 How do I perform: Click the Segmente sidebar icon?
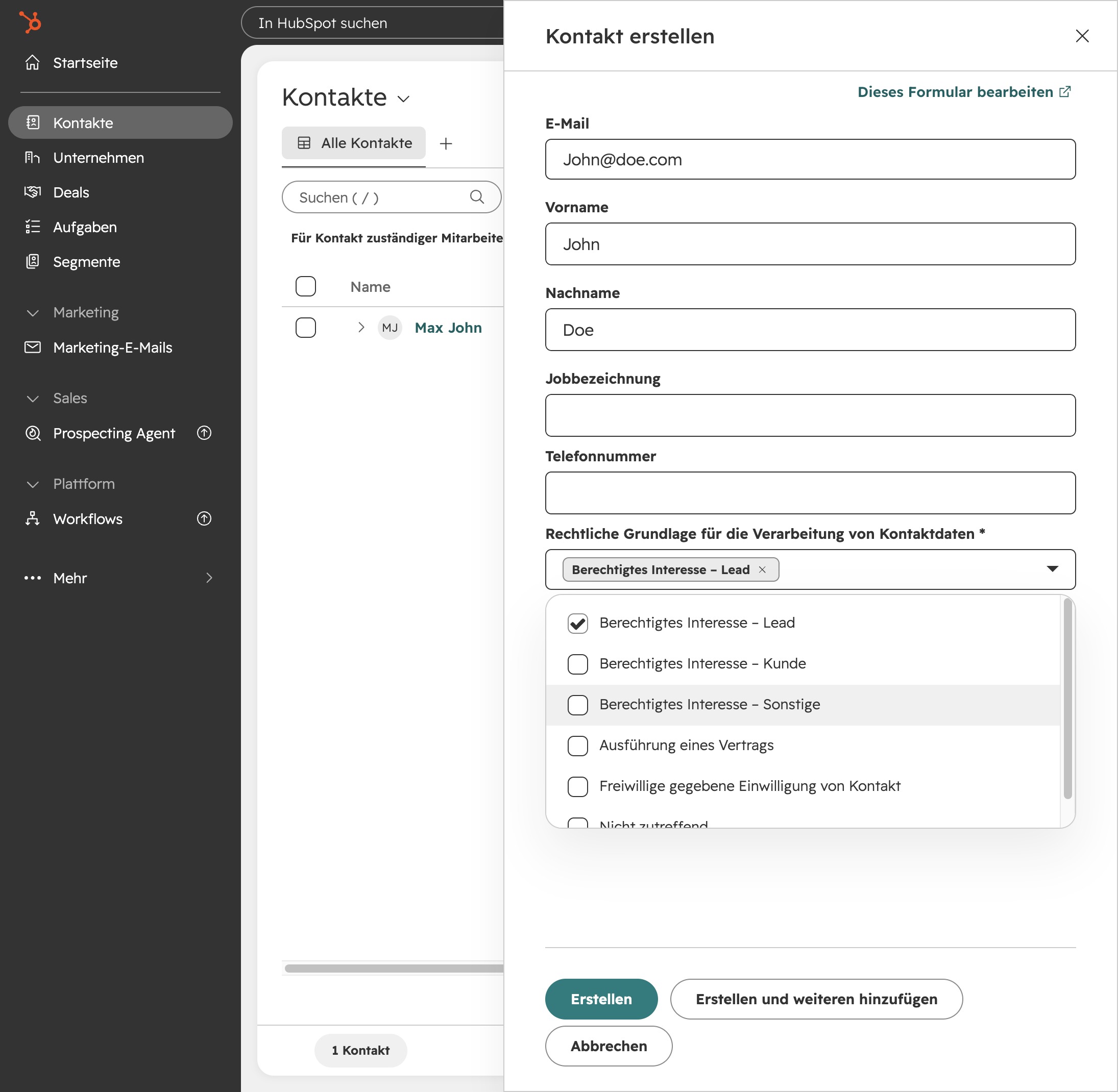click(33, 262)
